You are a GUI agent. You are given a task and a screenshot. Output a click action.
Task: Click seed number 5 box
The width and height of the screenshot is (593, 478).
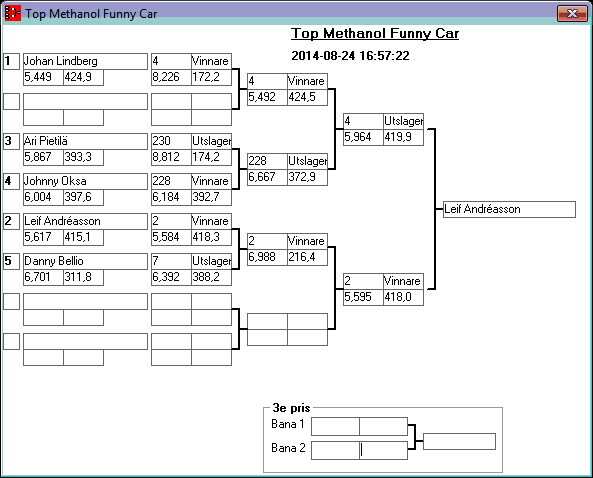[11, 261]
